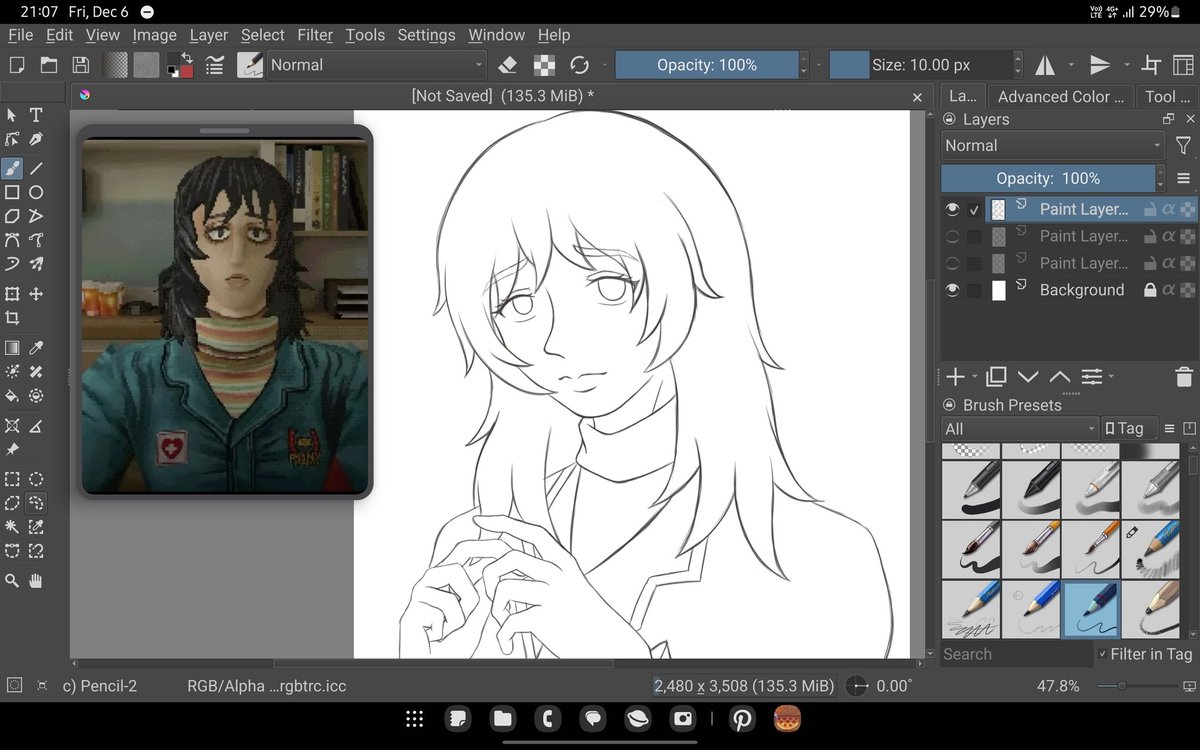Click the Tag button in Brush Presets

point(1129,428)
